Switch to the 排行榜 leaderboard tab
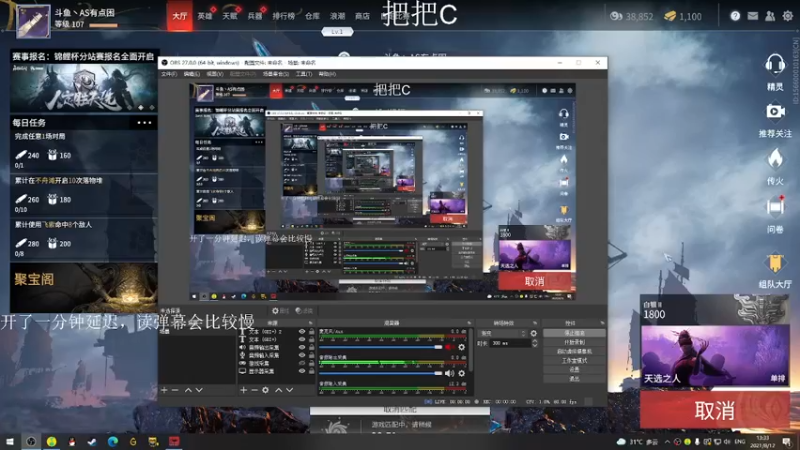Viewport: 800px width, 450px height. (284, 16)
